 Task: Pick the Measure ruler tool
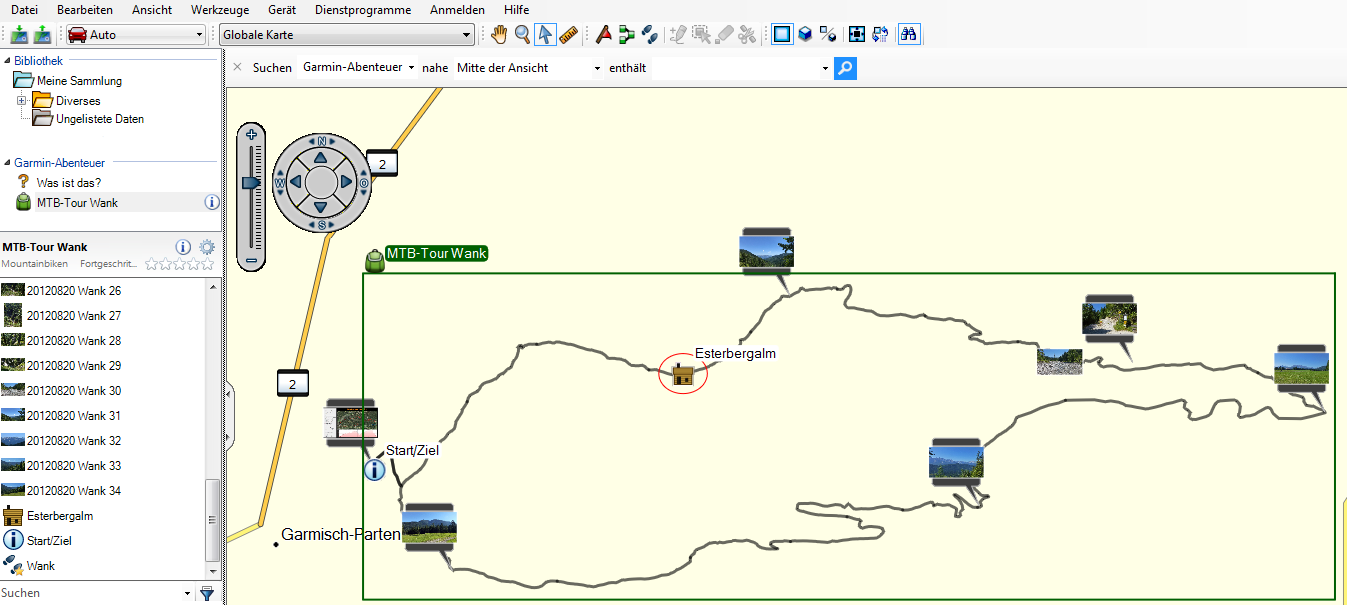(568, 35)
